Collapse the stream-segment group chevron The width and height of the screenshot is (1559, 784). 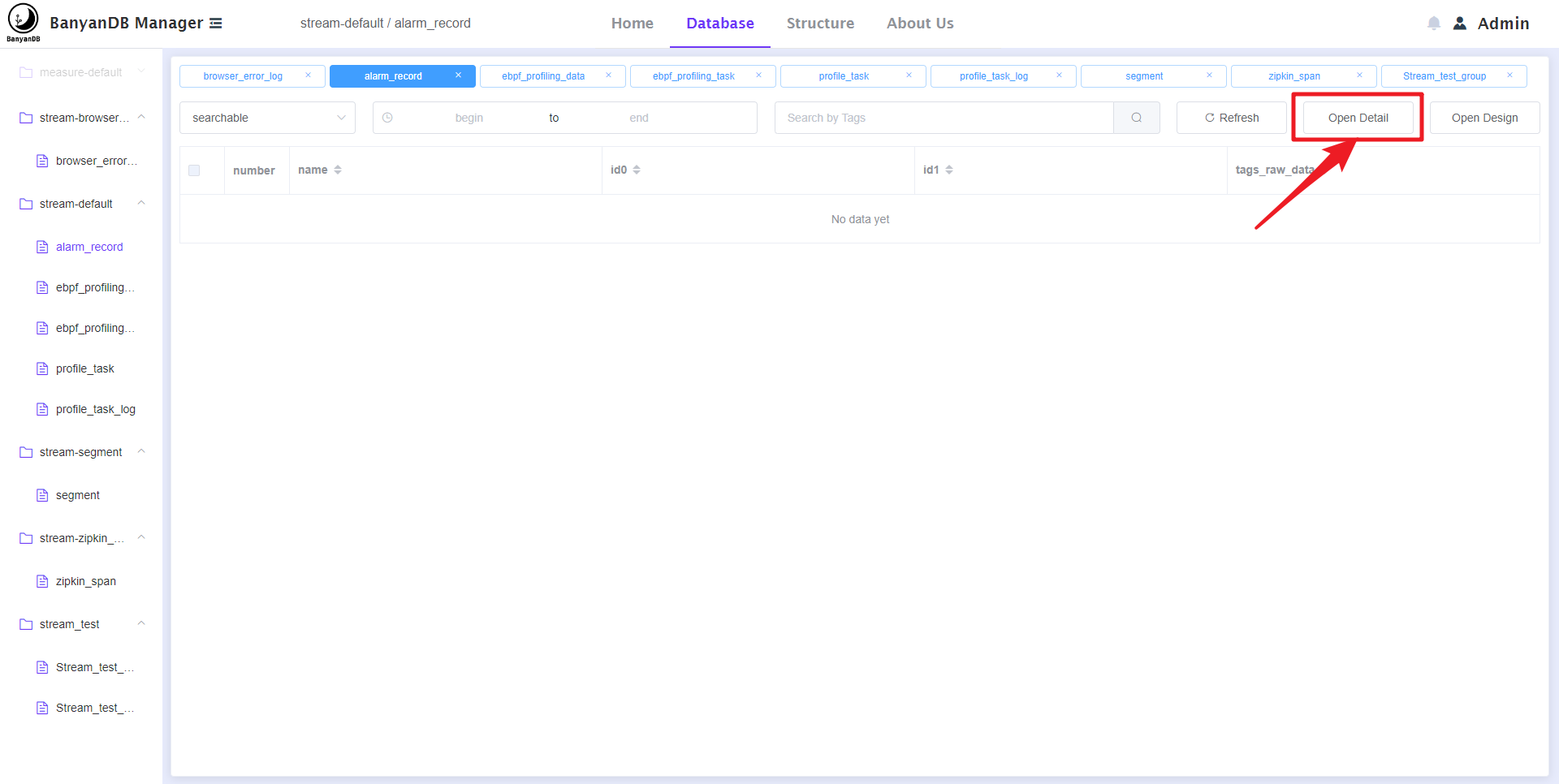141,451
